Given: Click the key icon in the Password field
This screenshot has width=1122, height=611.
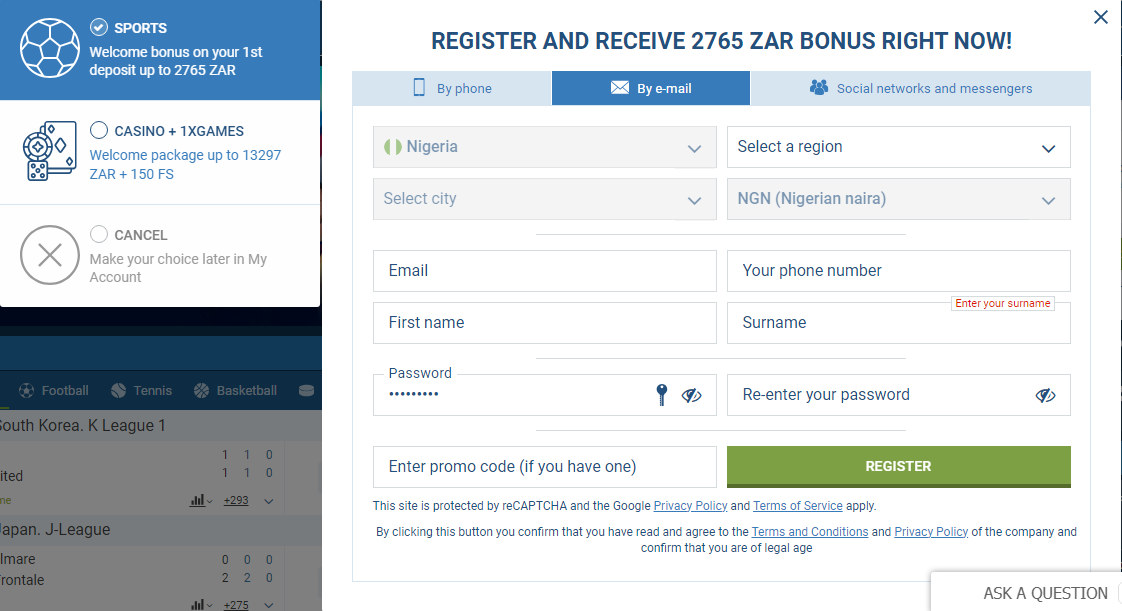Looking at the screenshot, I should point(662,395).
